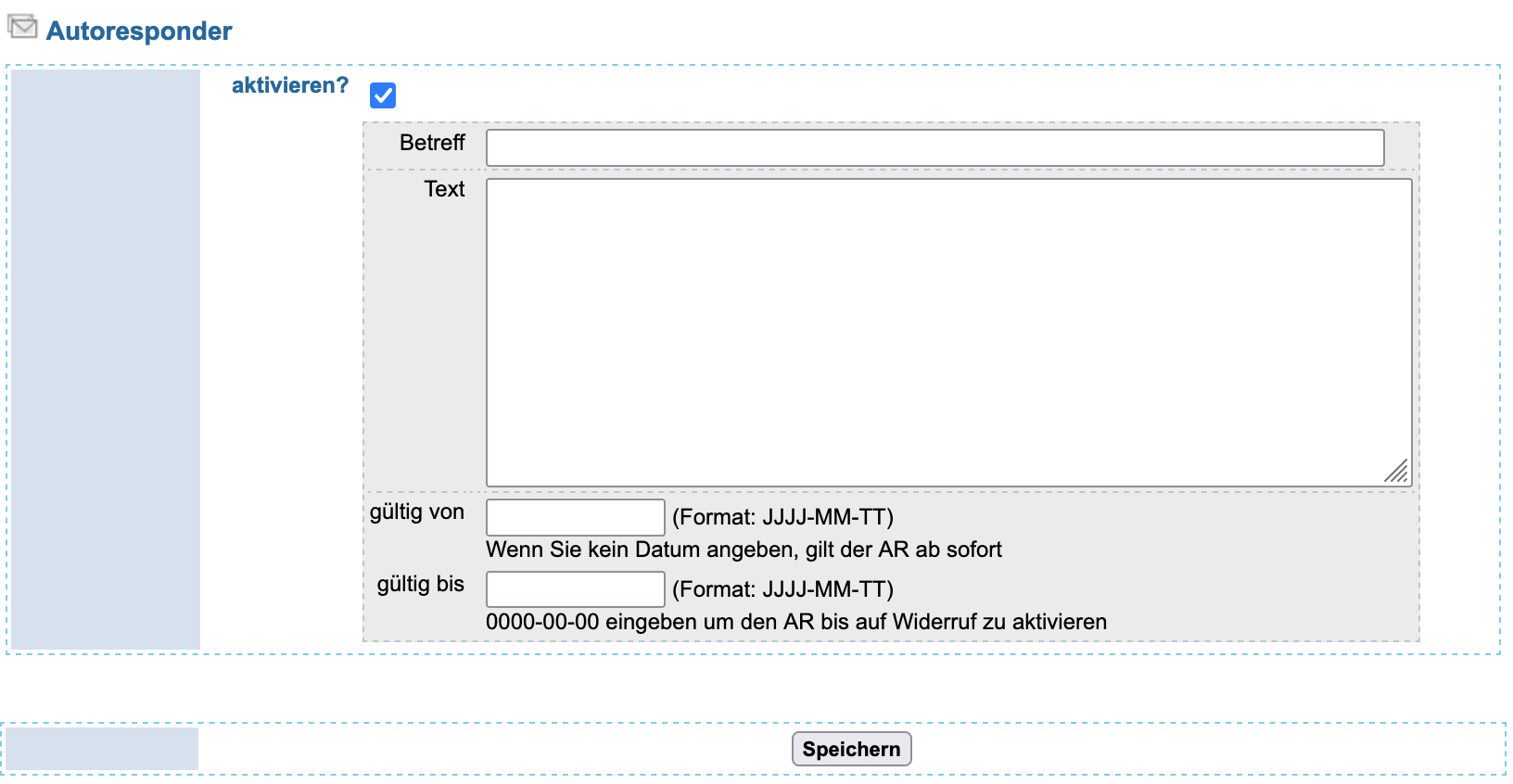1513x784 pixels.
Task: Click the Autoresponder envelope icon
Action: tap(22, 27)
